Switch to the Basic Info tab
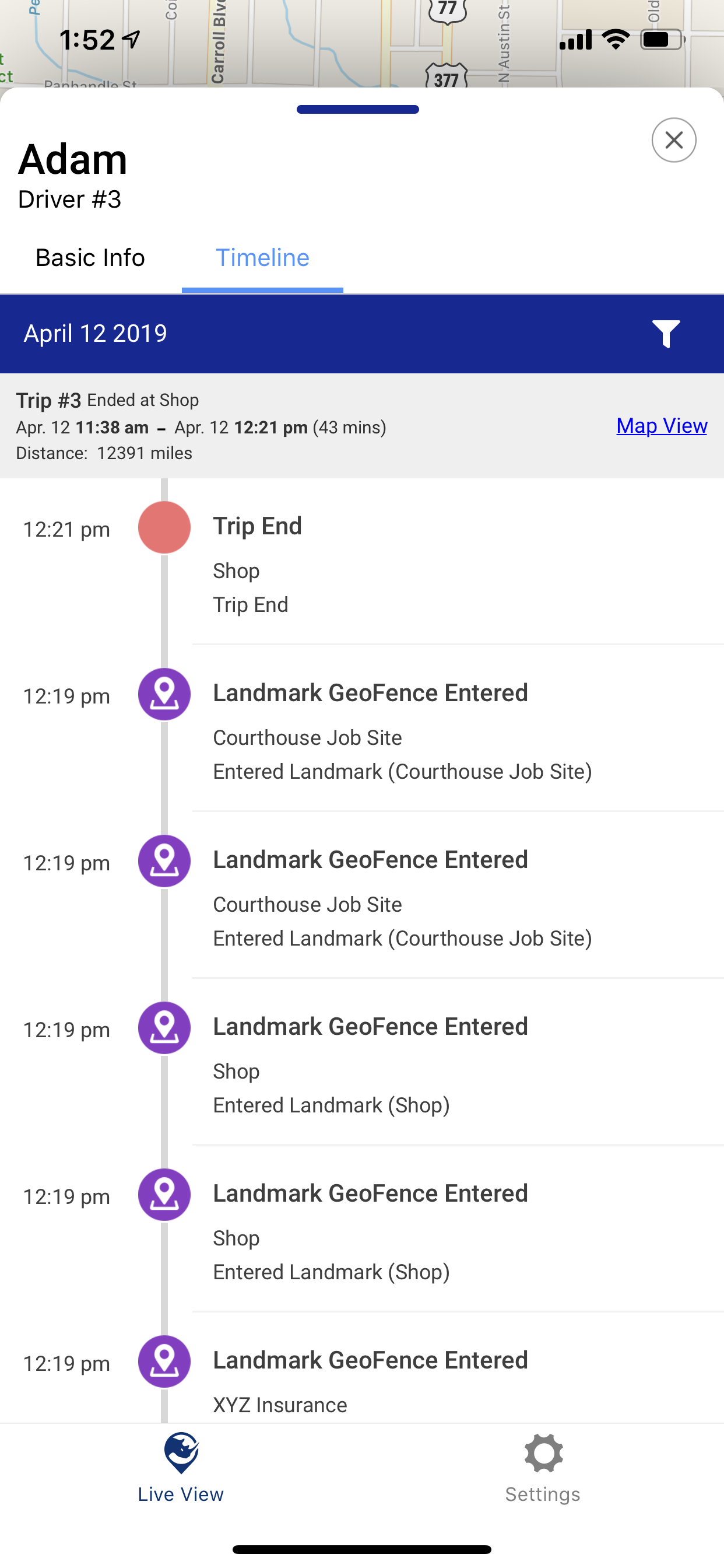The width and height of the screenshot is (724, 1568). [90, 258]
